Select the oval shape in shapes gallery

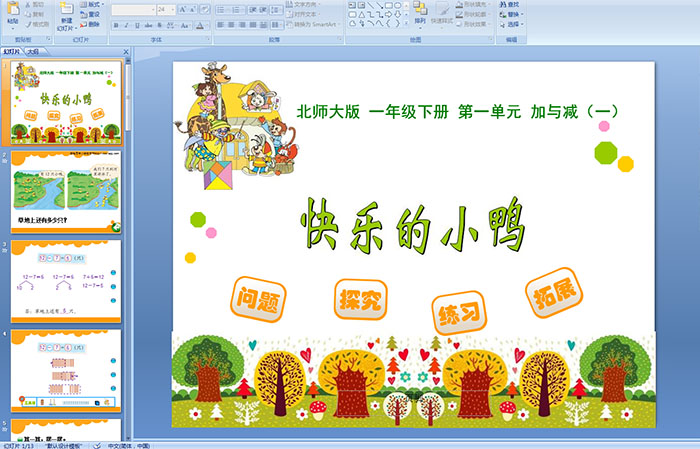(398, 5)
